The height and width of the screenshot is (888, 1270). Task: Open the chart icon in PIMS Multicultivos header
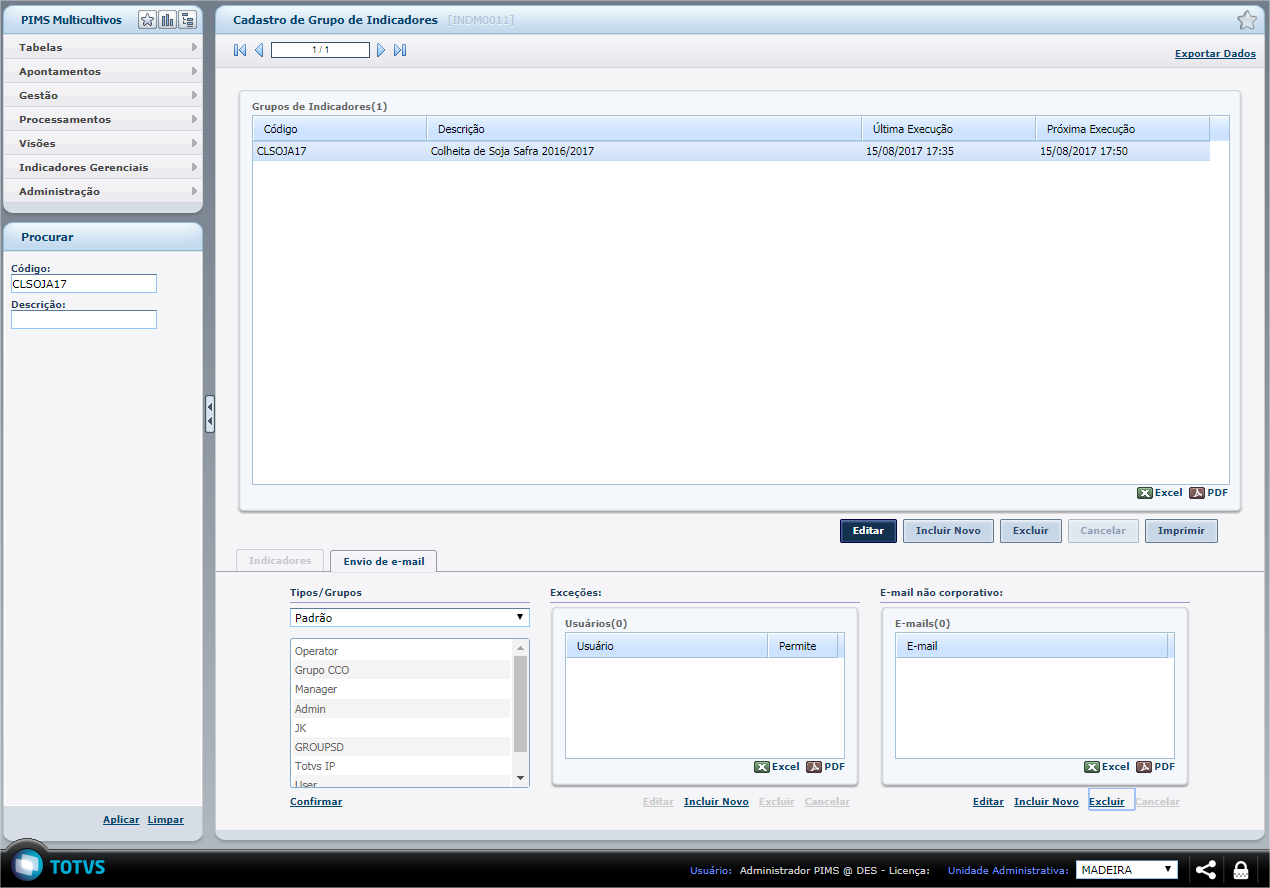(x=167, y=20)
